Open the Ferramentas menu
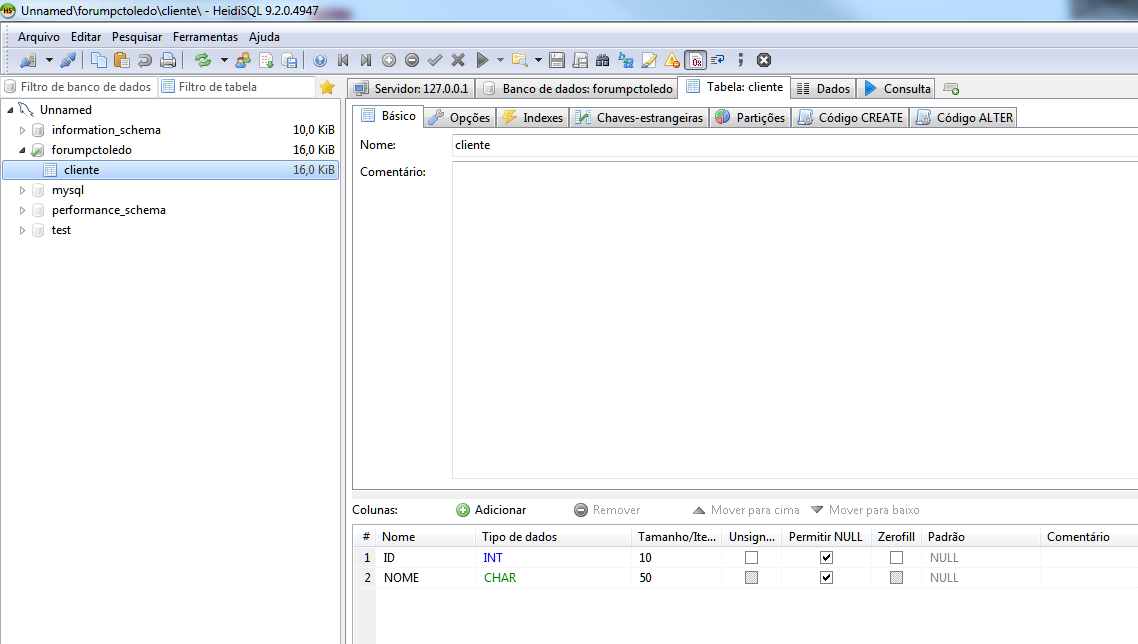 click(205, 36)
